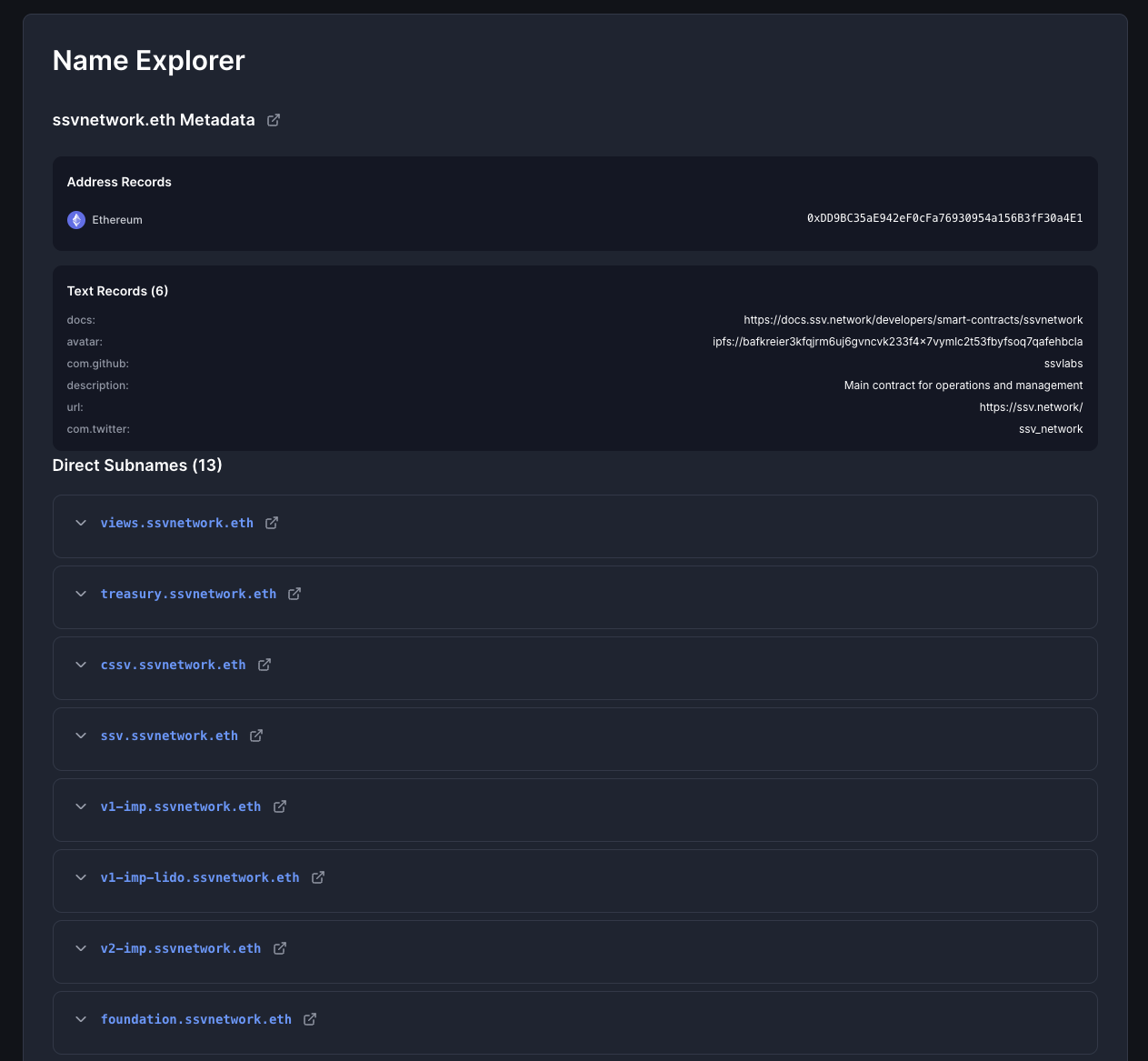1148x1061 pixels.
Task: Expand the views.ssvnetwork.eth entry
Action: pos(81,523)
